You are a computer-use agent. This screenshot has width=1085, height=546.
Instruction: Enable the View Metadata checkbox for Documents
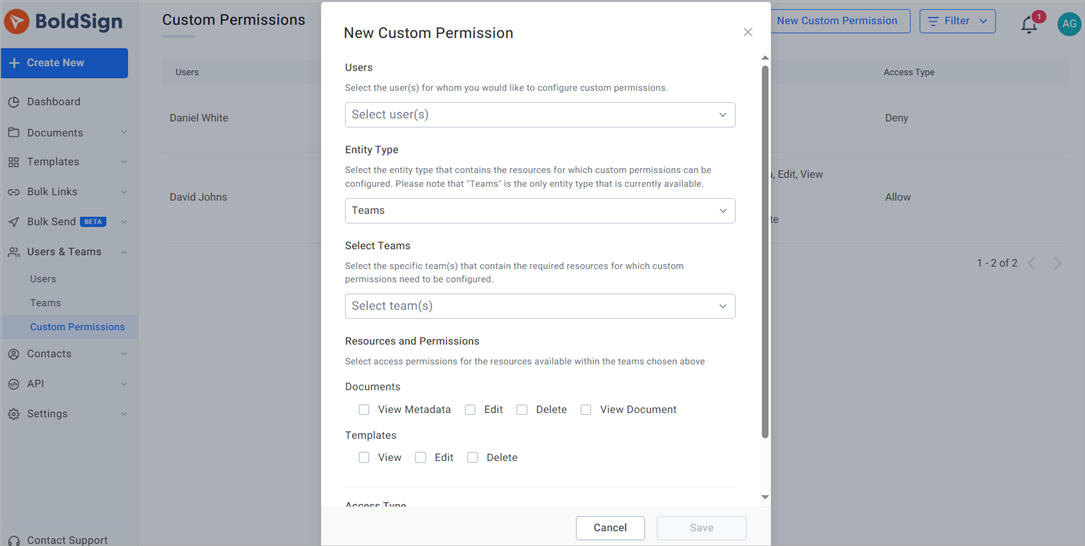point(364,410)
